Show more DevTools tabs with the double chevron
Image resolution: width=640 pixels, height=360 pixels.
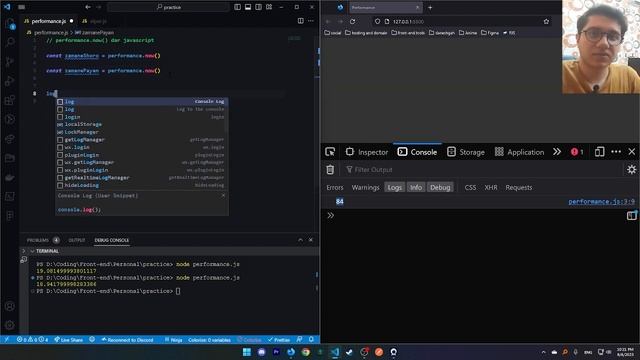[557, 152]
